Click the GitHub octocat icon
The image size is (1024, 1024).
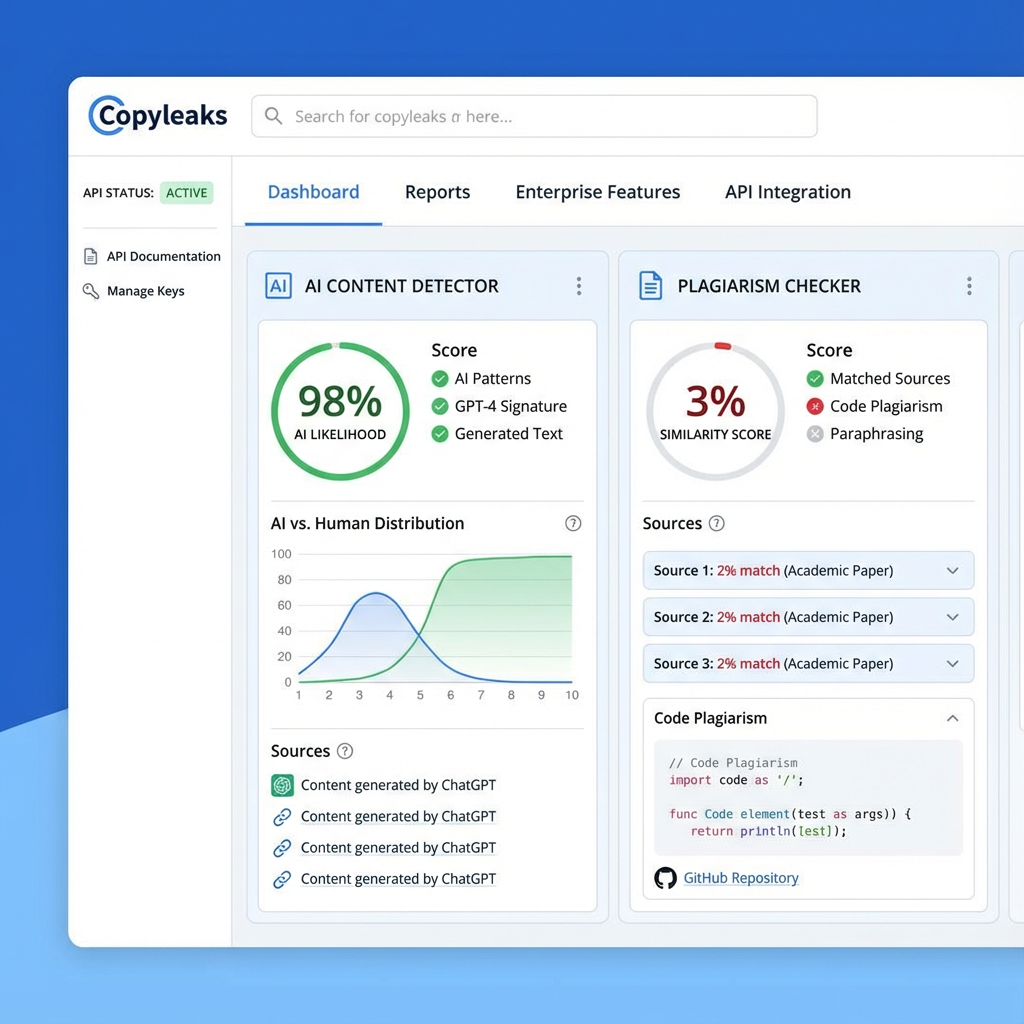tap(665, 878)
